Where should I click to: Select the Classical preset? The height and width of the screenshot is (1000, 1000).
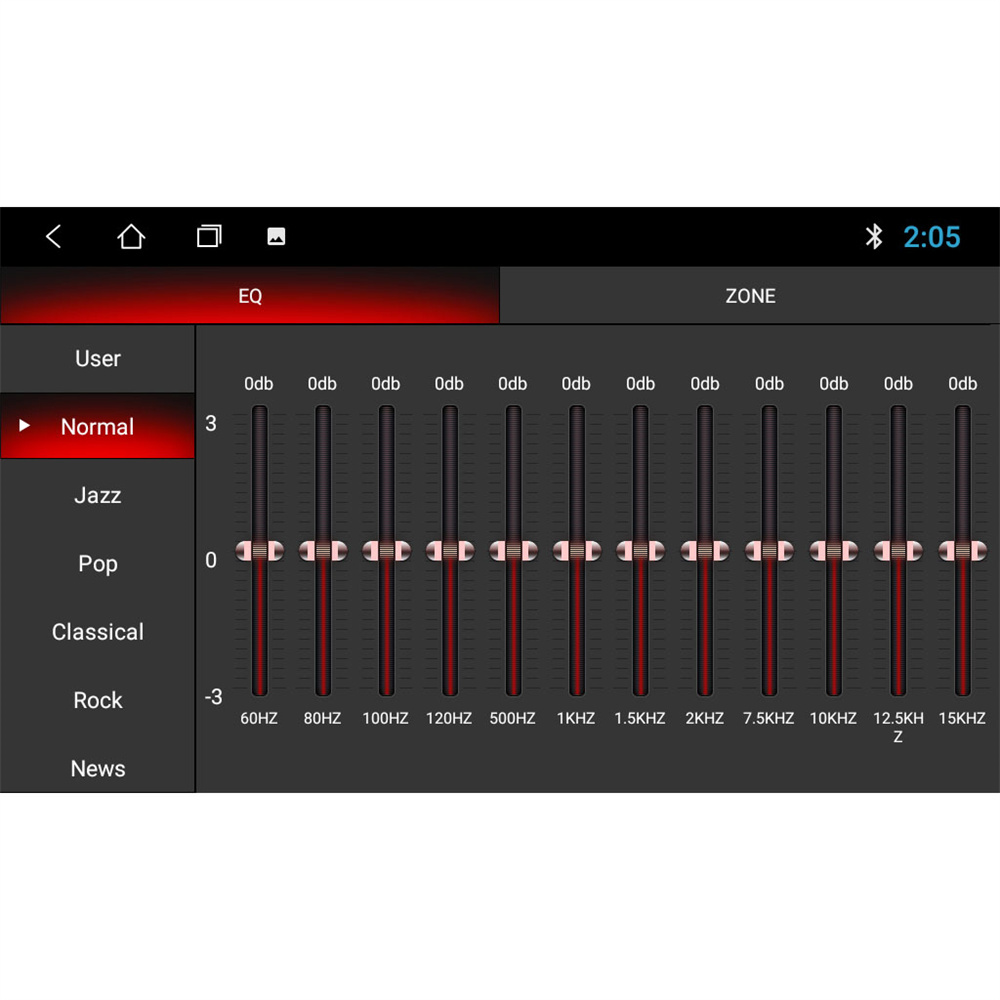tap(98, 632)
